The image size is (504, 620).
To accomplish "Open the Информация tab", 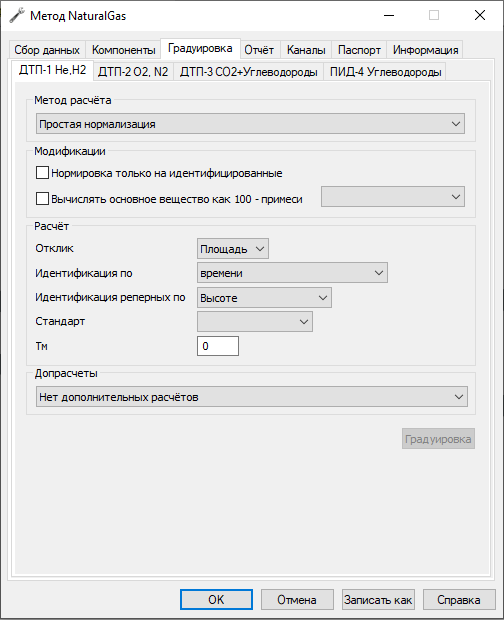I will 425,50.
